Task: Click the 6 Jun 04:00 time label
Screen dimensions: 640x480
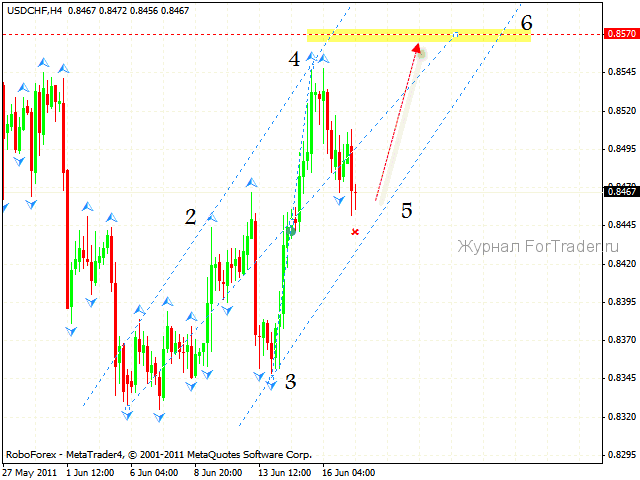Action: 154,473
